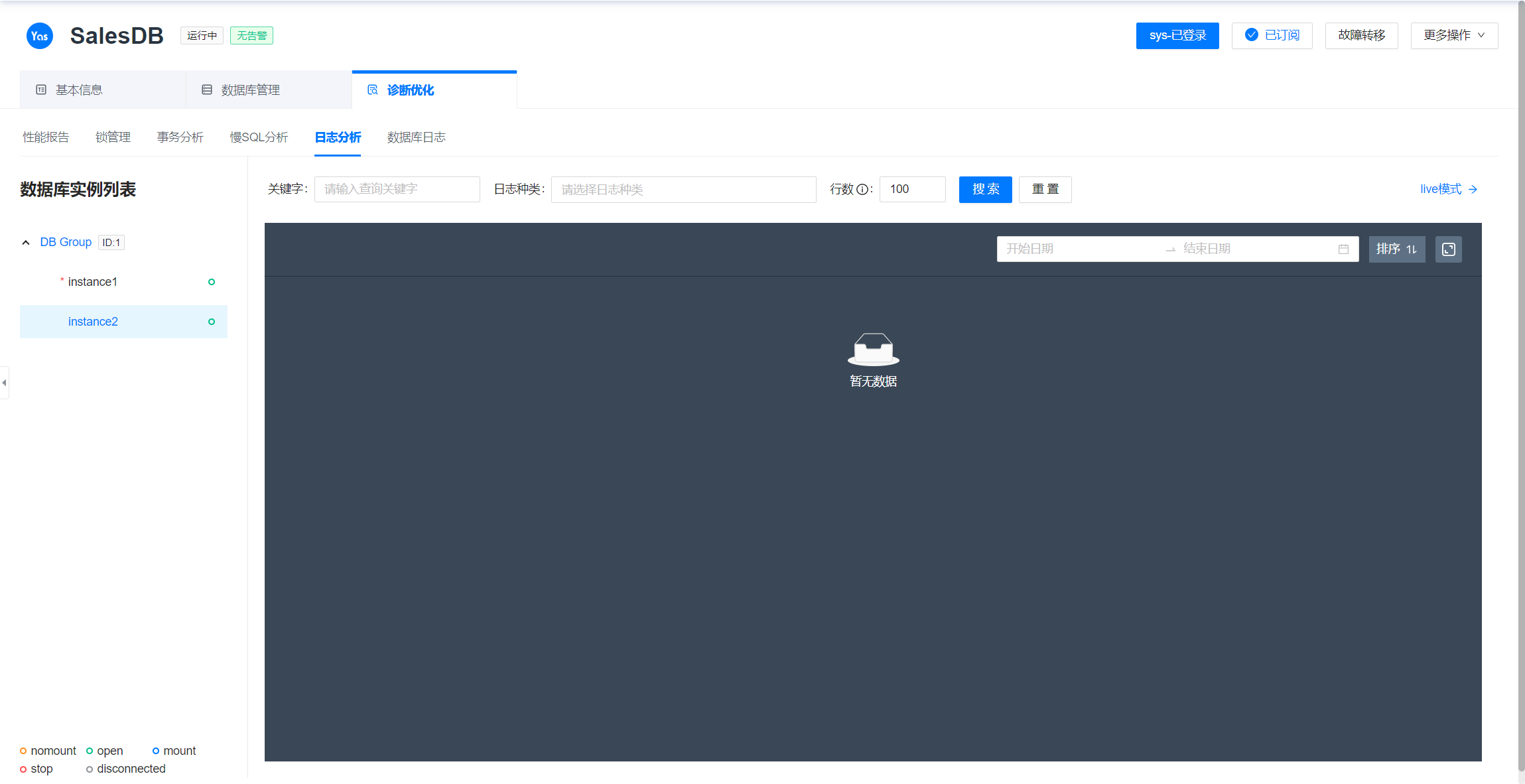Toggle log sort order with 排序
Screen dimensions: 1525x784
click(1396, 249)
